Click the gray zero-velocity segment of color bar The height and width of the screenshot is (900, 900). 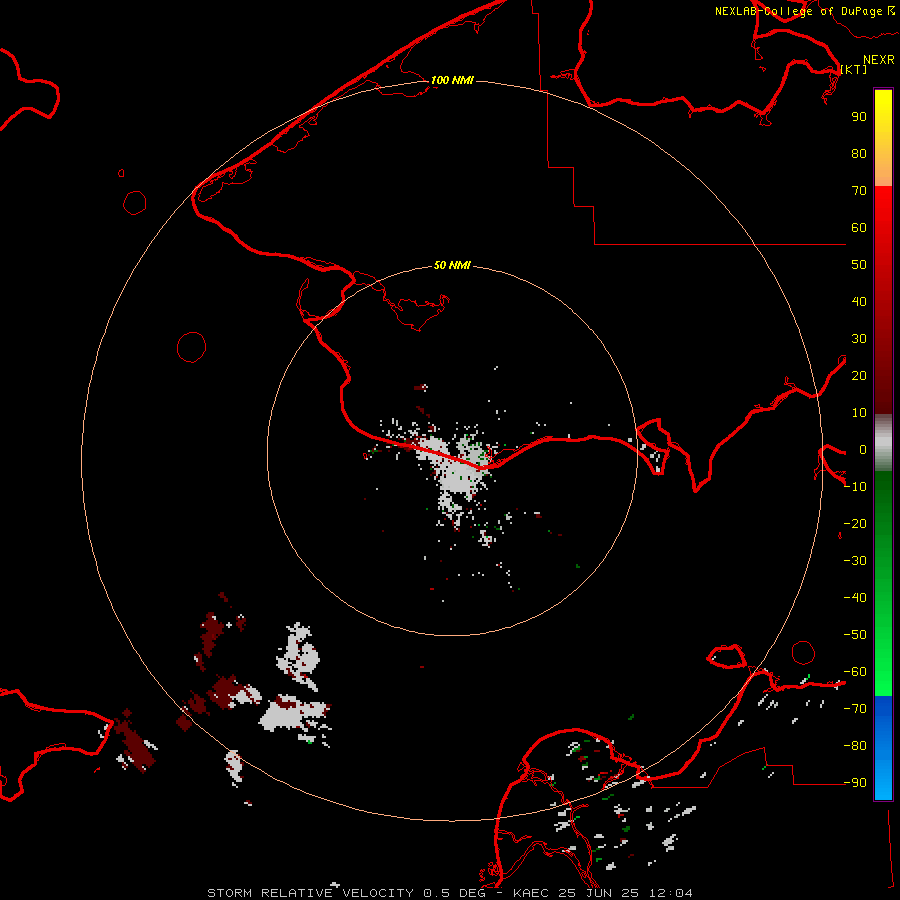tap(883, 443)
